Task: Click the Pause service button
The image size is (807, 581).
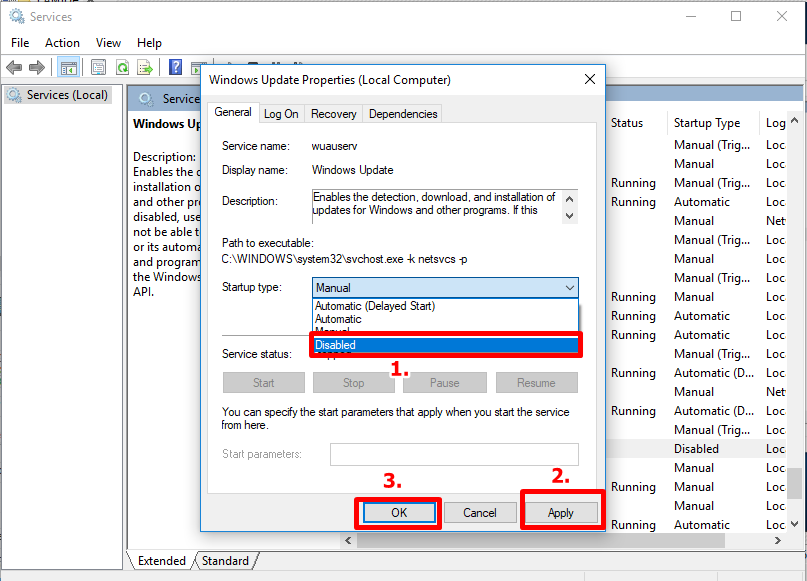Action: pos(445,383)
